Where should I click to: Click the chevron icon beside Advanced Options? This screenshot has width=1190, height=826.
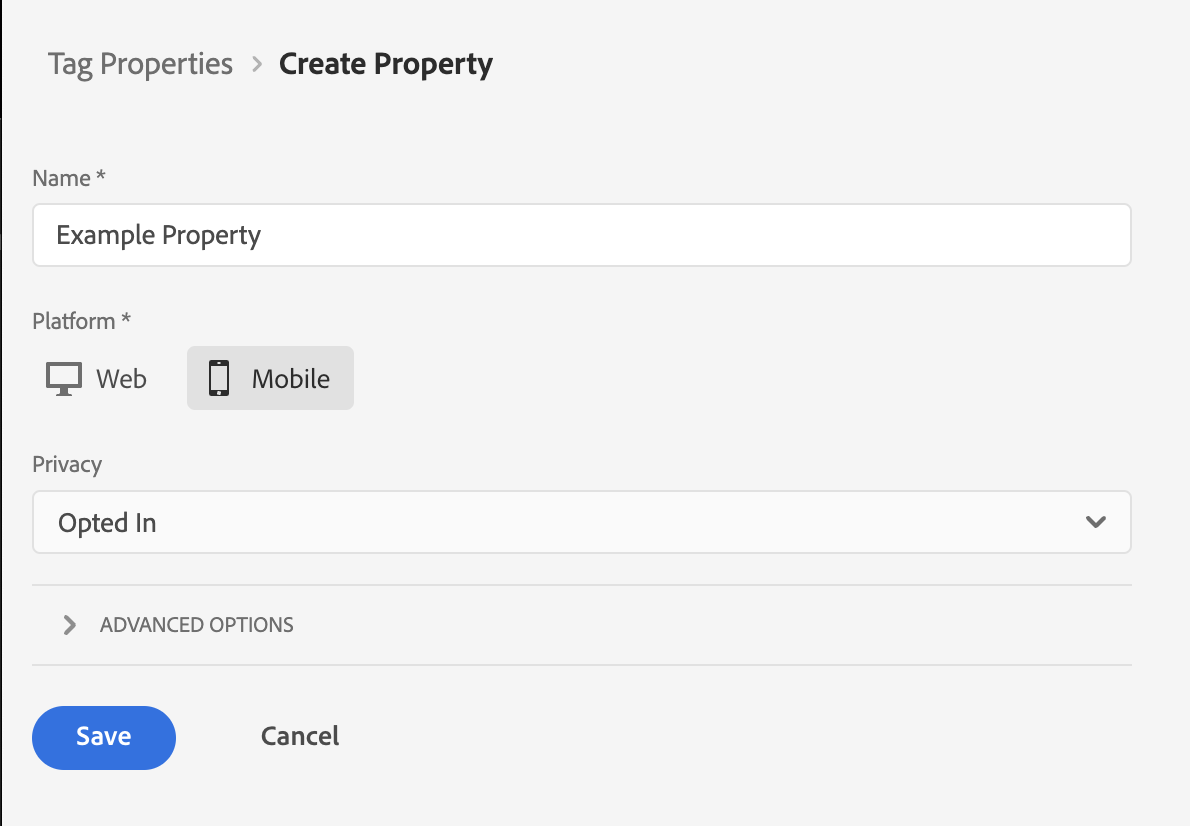tap(69, 625)
